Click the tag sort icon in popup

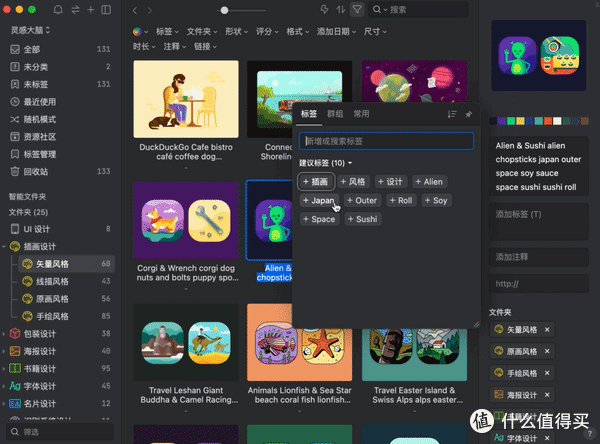tap(451, 115)
